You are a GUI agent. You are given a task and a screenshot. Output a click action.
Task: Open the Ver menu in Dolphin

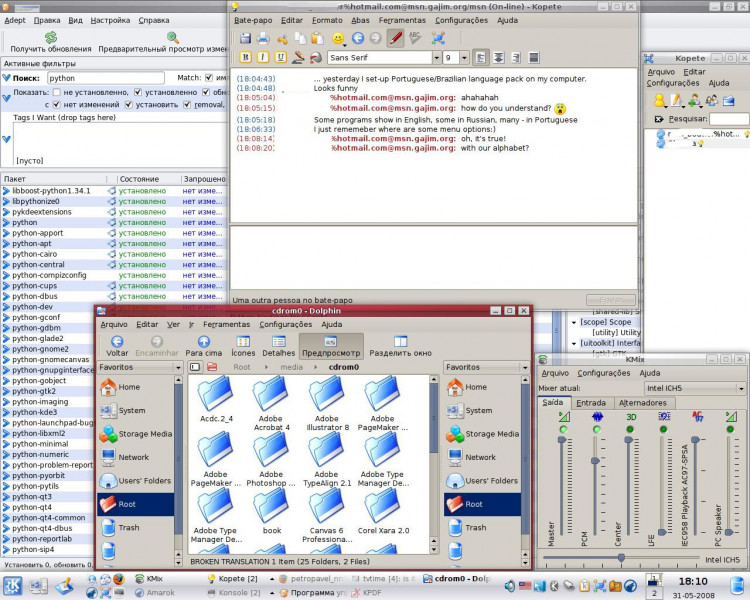(x=173, y=324)
